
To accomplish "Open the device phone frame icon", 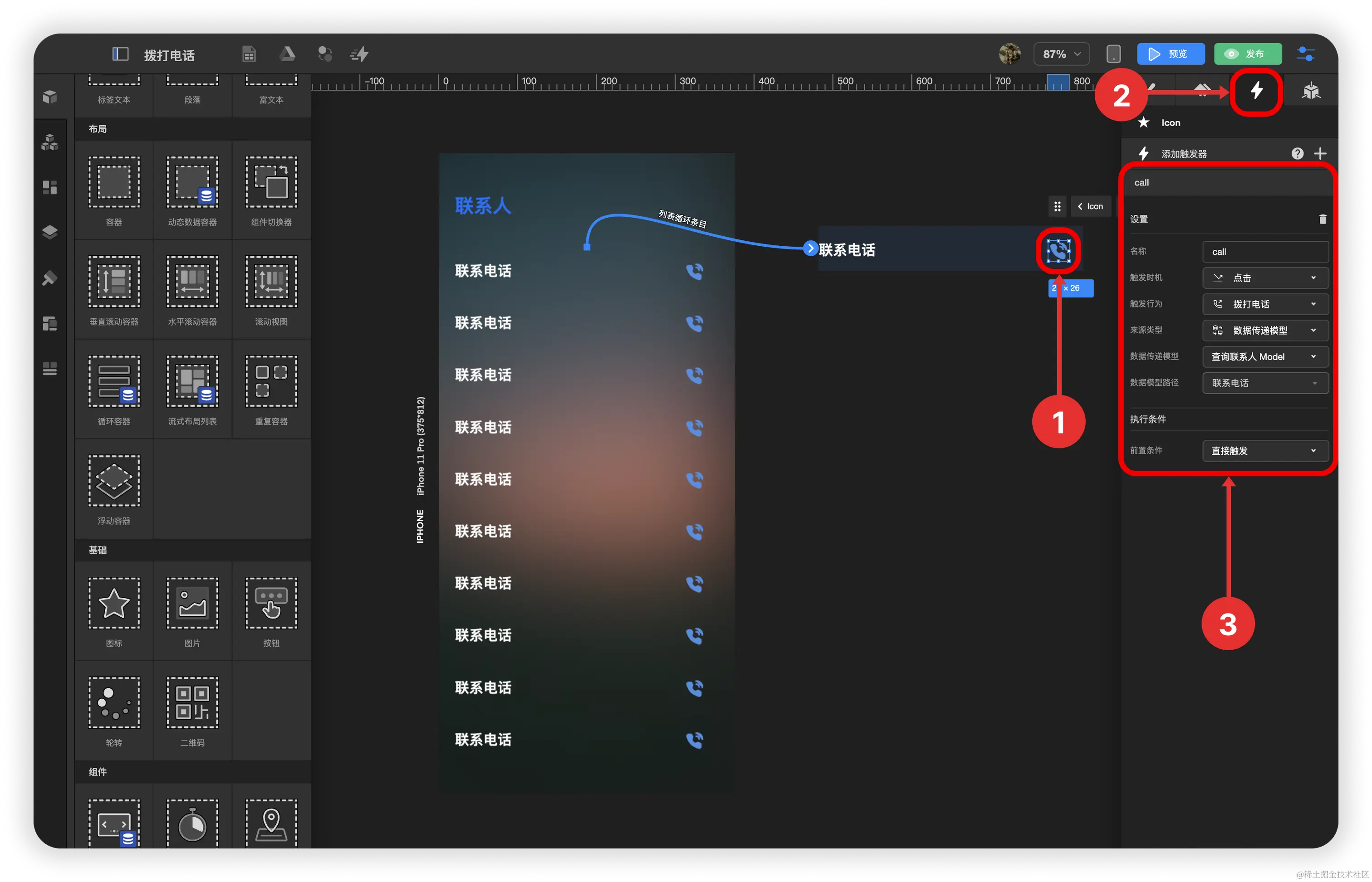I will point(1113,54).
